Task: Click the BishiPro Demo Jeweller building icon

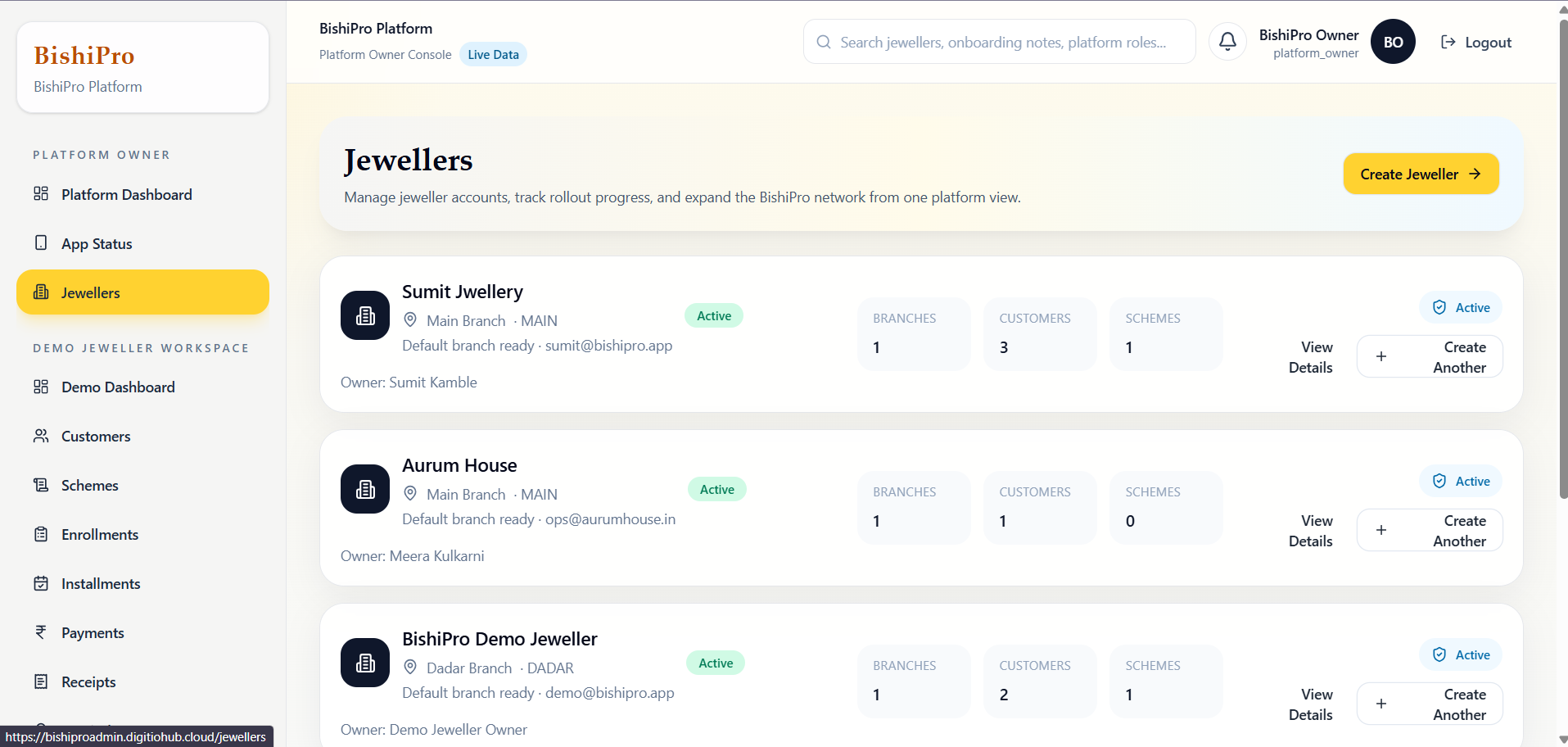Action: tap(365, 663)
